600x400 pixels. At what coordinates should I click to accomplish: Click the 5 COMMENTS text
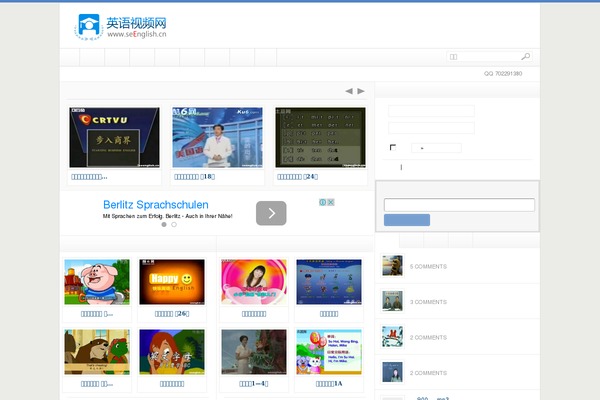point(428,266)
